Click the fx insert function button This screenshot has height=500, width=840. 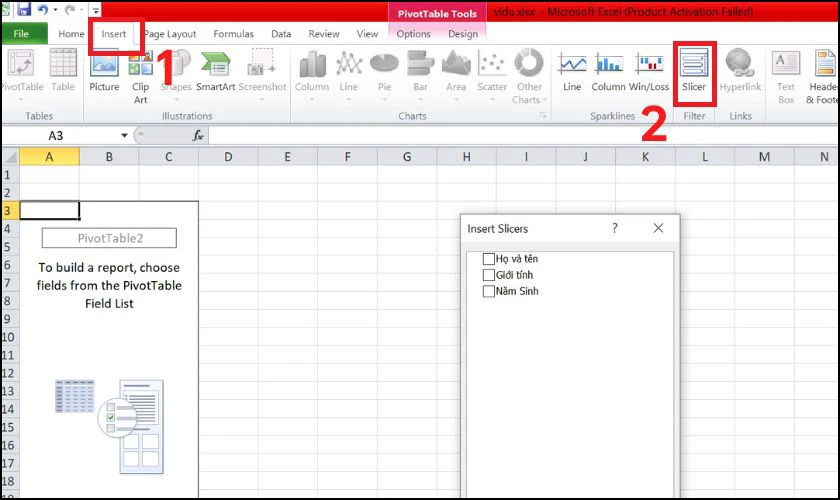click(x=198, y=136)
